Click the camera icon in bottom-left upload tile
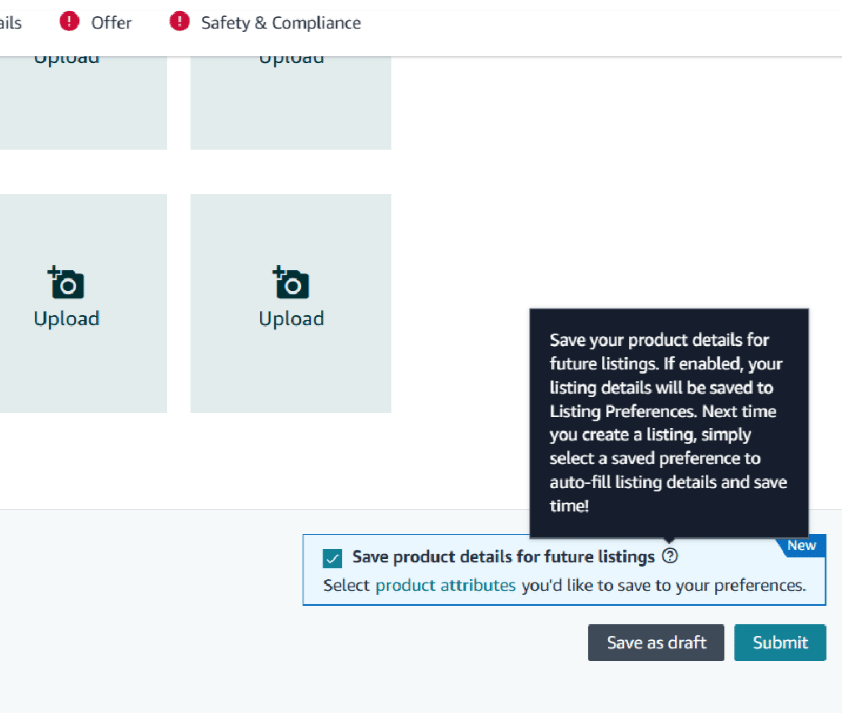 (66, 282)
